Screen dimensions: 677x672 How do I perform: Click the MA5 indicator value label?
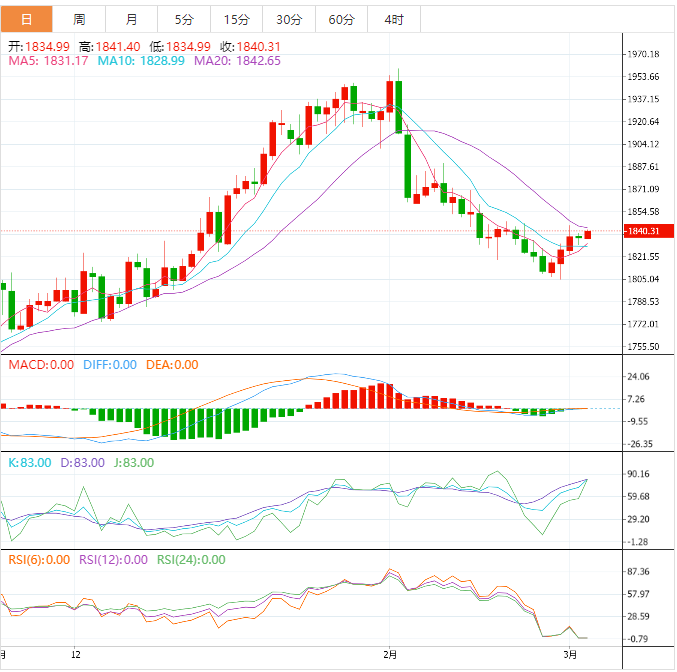pyautogui.click(x=48, y=61)
